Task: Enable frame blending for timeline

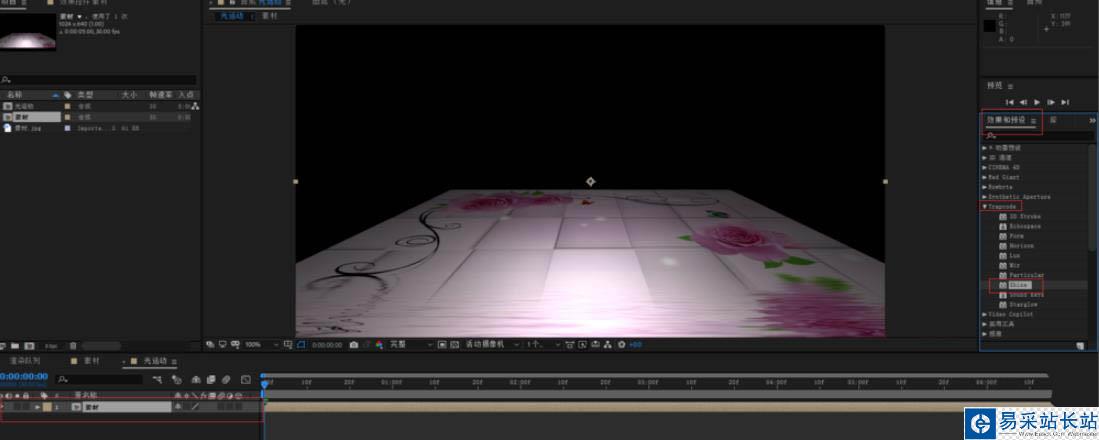Action: pyautogui.click(x=211, y=380)
